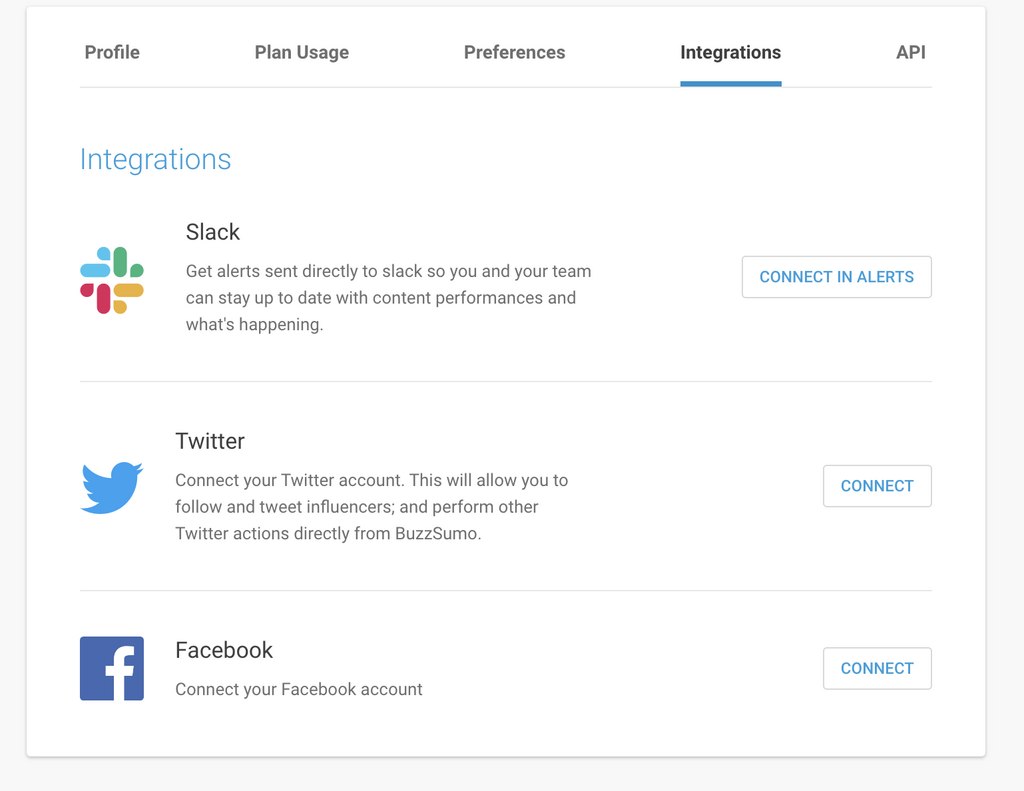Click the Facebook logo icon
The width and height of the screenshot is (1024, 791).
112,668
